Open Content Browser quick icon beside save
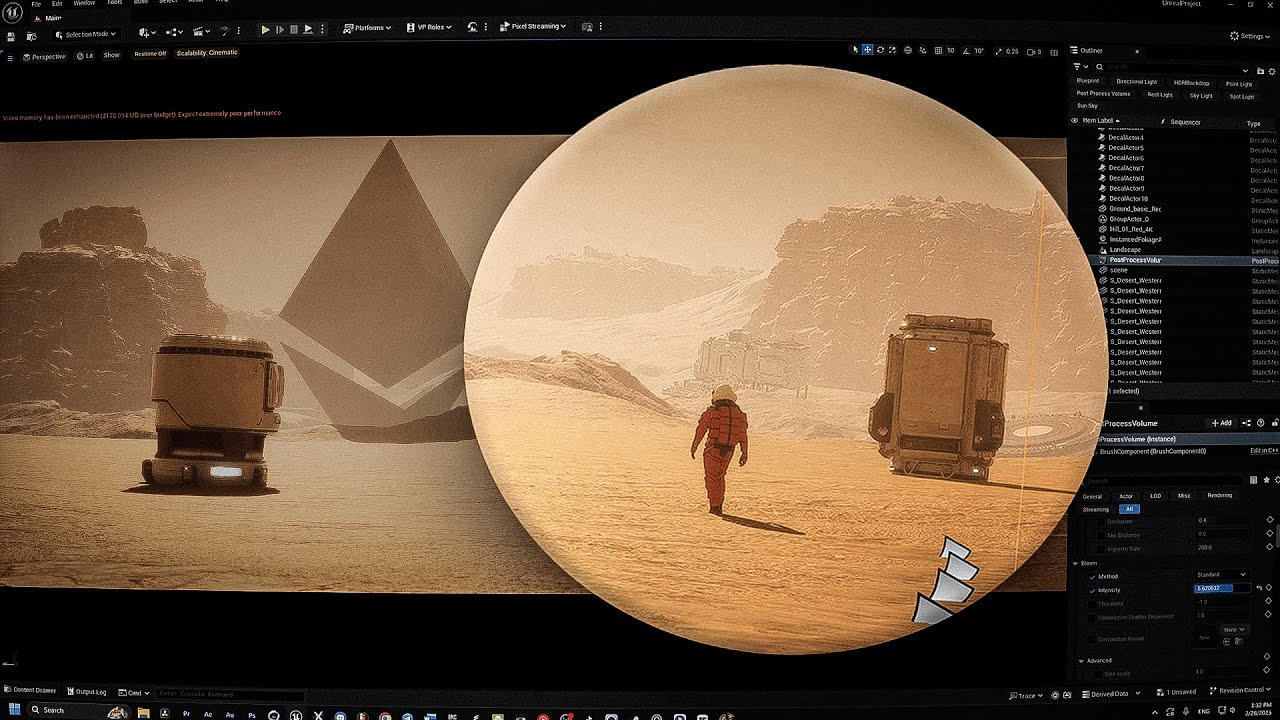The height and width of the screenshot is (720, 1280). [31, 36]
